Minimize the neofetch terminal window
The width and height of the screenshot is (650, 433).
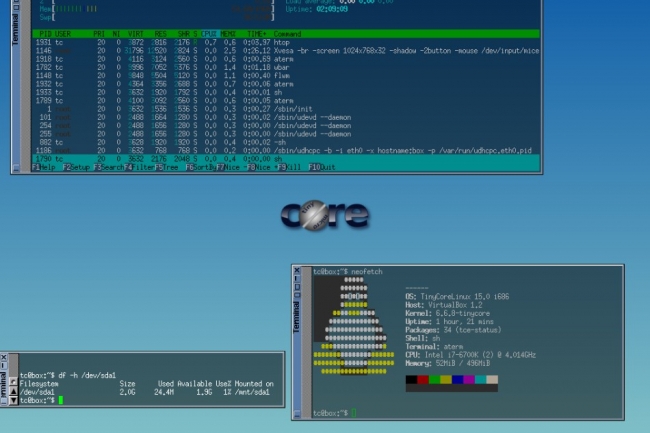tap(297, 278)
